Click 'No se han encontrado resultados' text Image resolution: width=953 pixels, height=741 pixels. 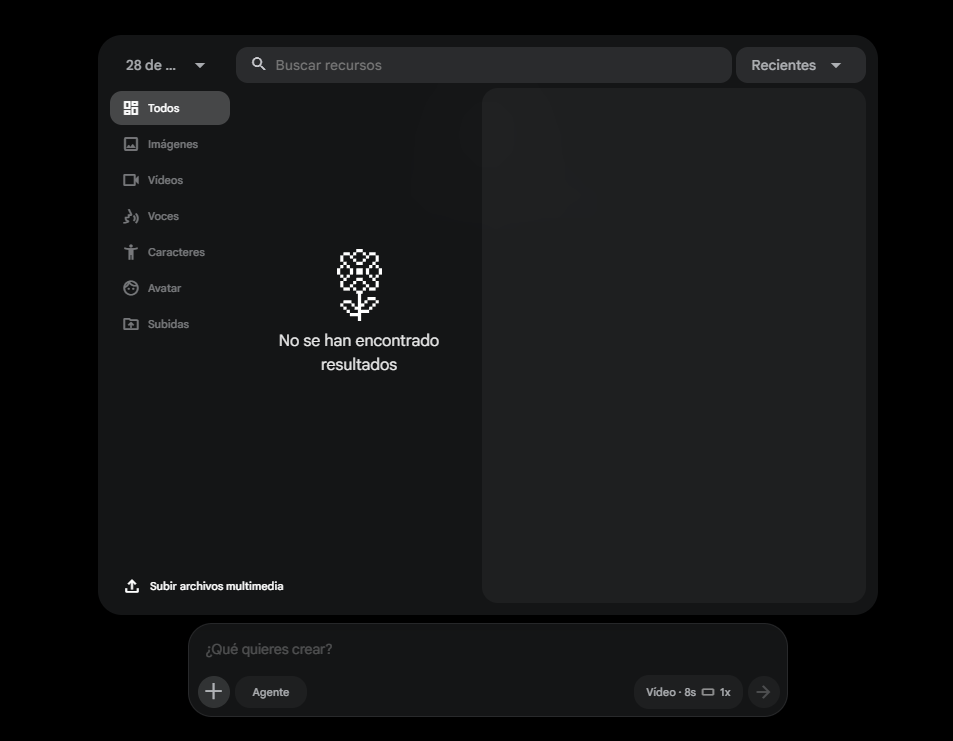click(359, 353)
